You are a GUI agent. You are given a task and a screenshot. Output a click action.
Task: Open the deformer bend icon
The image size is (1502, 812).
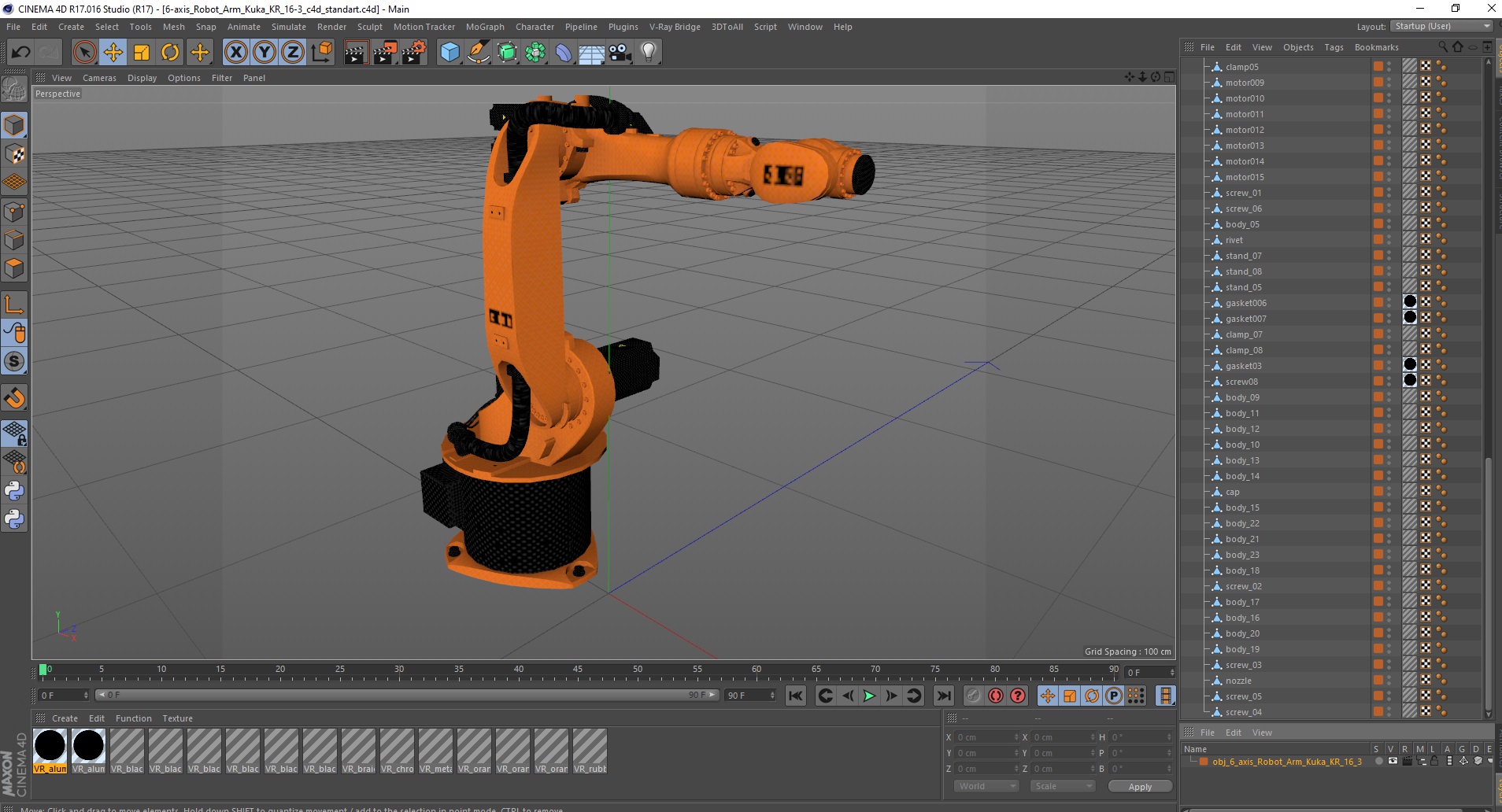click(x=564, y=53)
